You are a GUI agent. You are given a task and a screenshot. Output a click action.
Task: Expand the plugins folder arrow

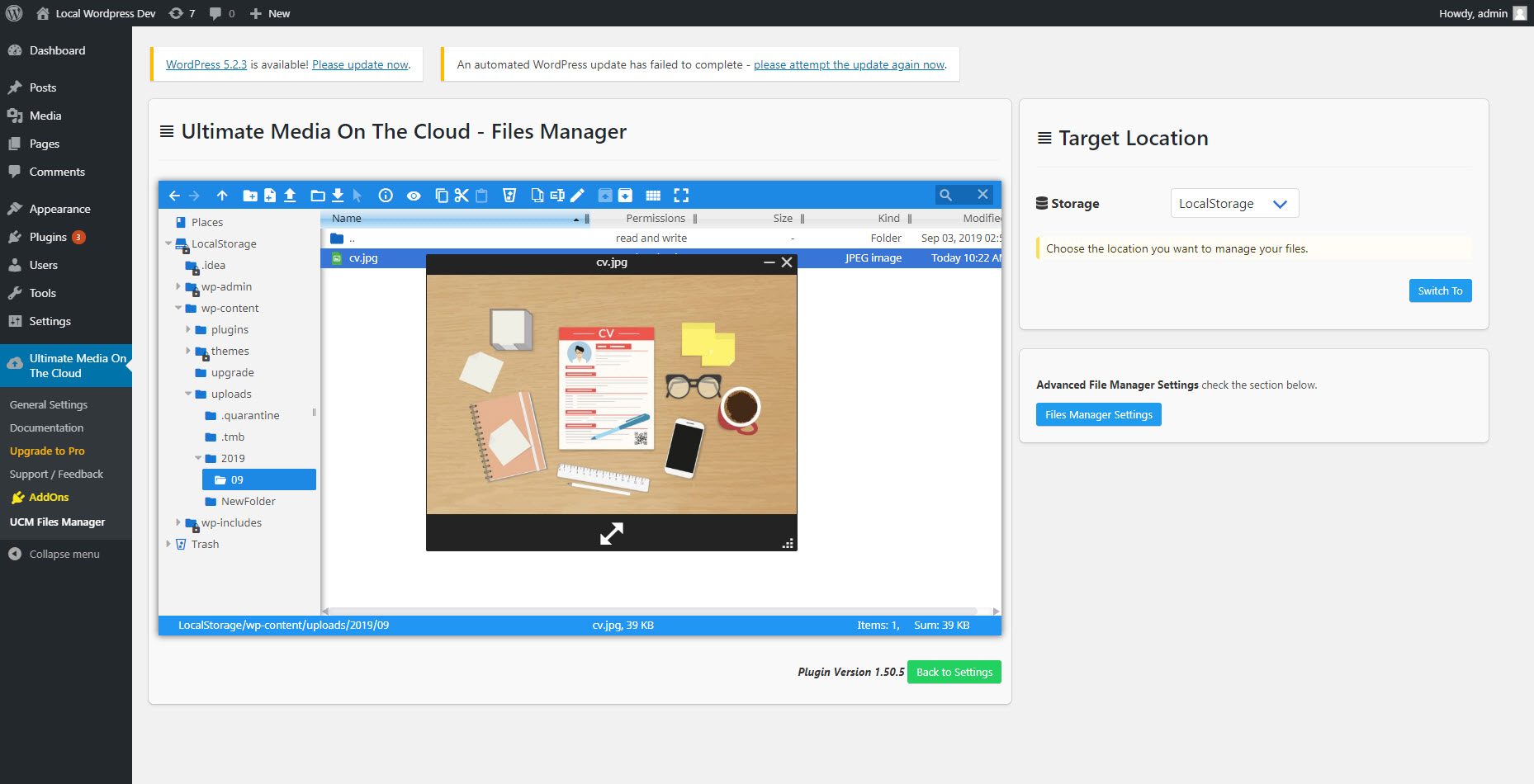[x=188, y=329]
